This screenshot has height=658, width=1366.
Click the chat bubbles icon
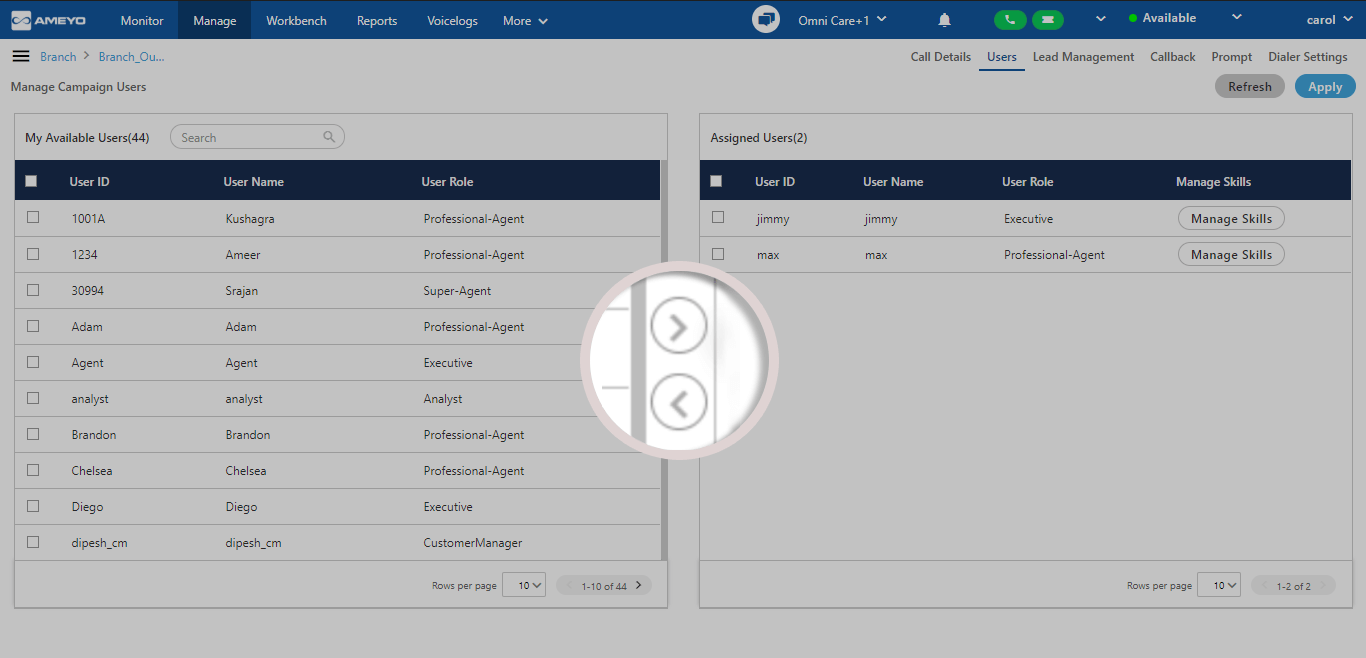coord(766,20)
